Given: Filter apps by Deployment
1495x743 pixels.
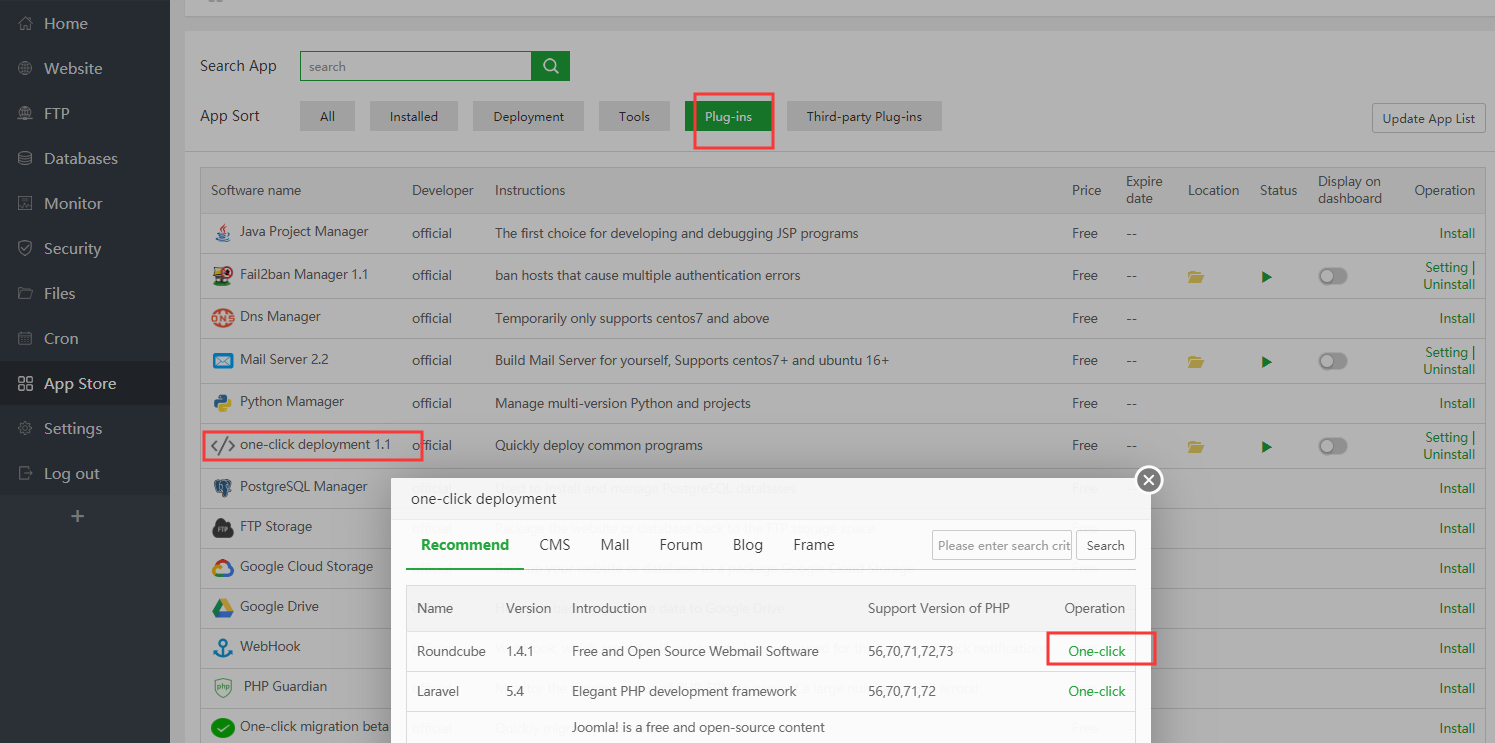Looking at the screenshot, I should 529,116.
